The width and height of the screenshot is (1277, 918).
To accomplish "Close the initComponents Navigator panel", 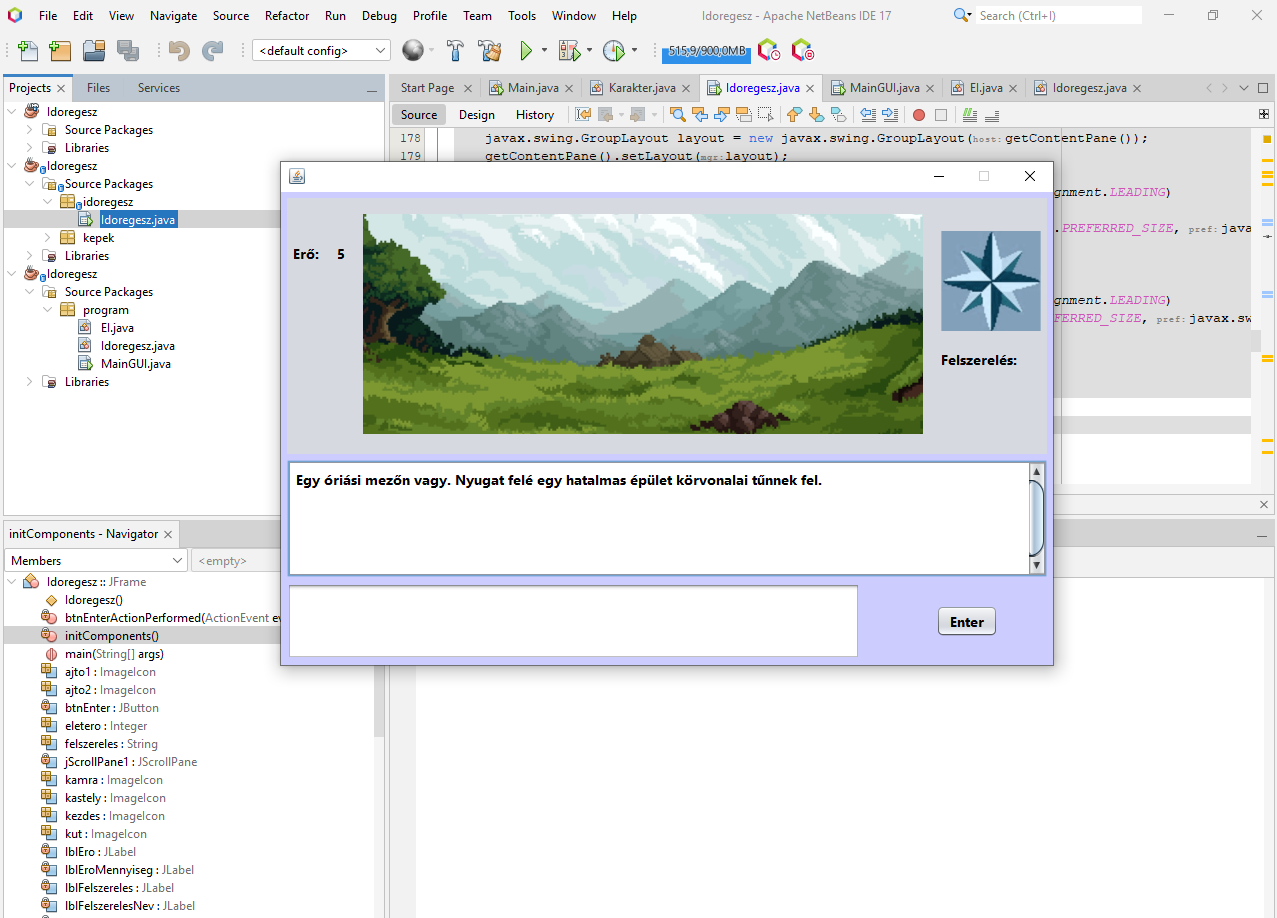I will [168, 534].
